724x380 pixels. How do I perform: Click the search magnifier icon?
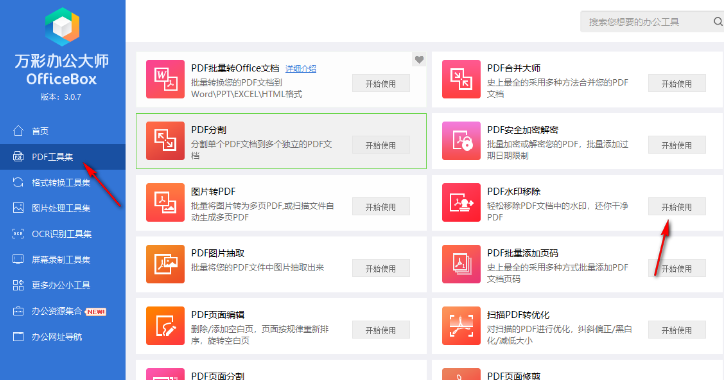(x=718, y=22)
